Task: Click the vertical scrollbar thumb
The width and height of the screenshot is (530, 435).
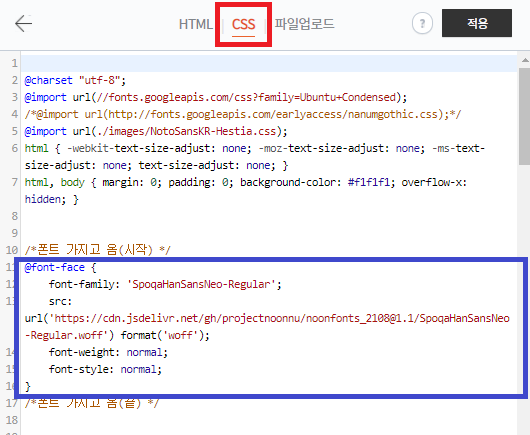Action: coord(524,116)
